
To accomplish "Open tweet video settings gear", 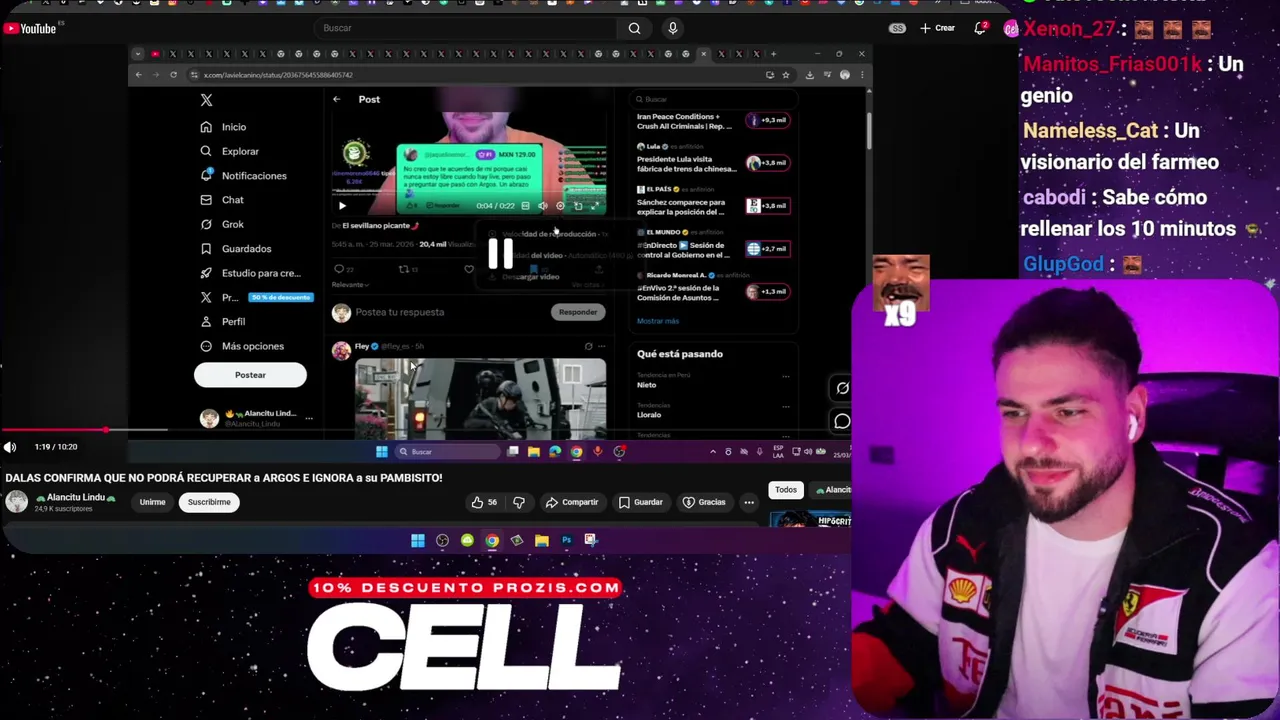I will tap(560, 206).
